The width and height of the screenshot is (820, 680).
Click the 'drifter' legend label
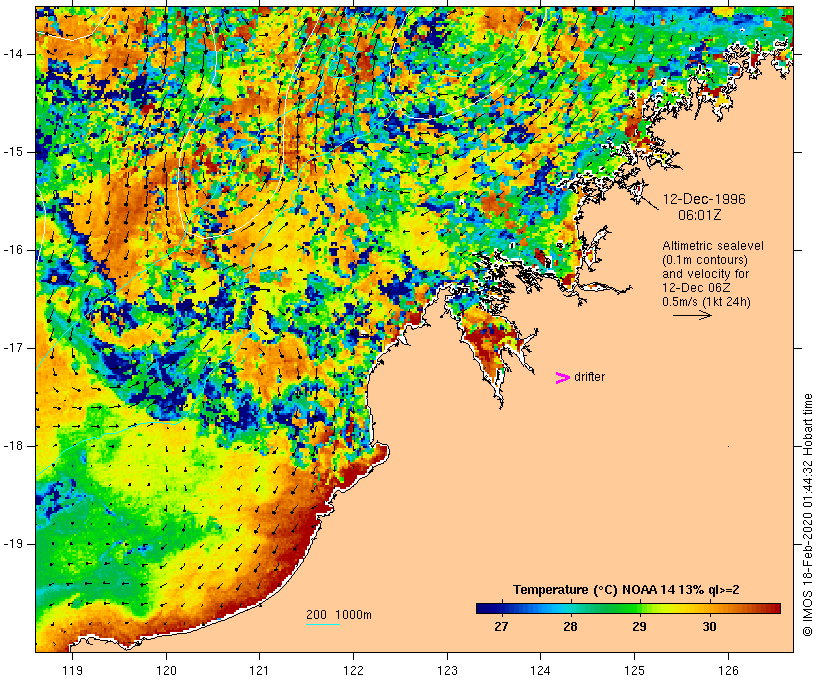[589, 377]
